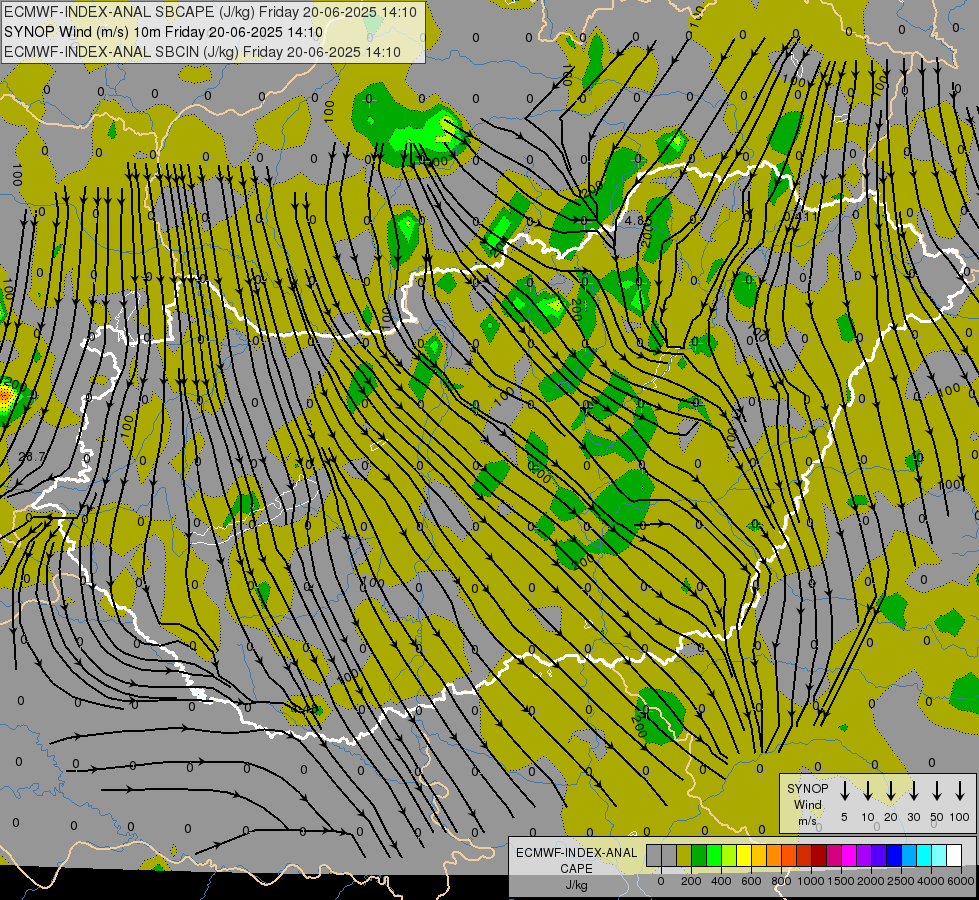Click the 'ECMWF-INDEX-ANAL CAPE' legend title
This screenshot has width=979, height=900.
click(x=576, y=861)
